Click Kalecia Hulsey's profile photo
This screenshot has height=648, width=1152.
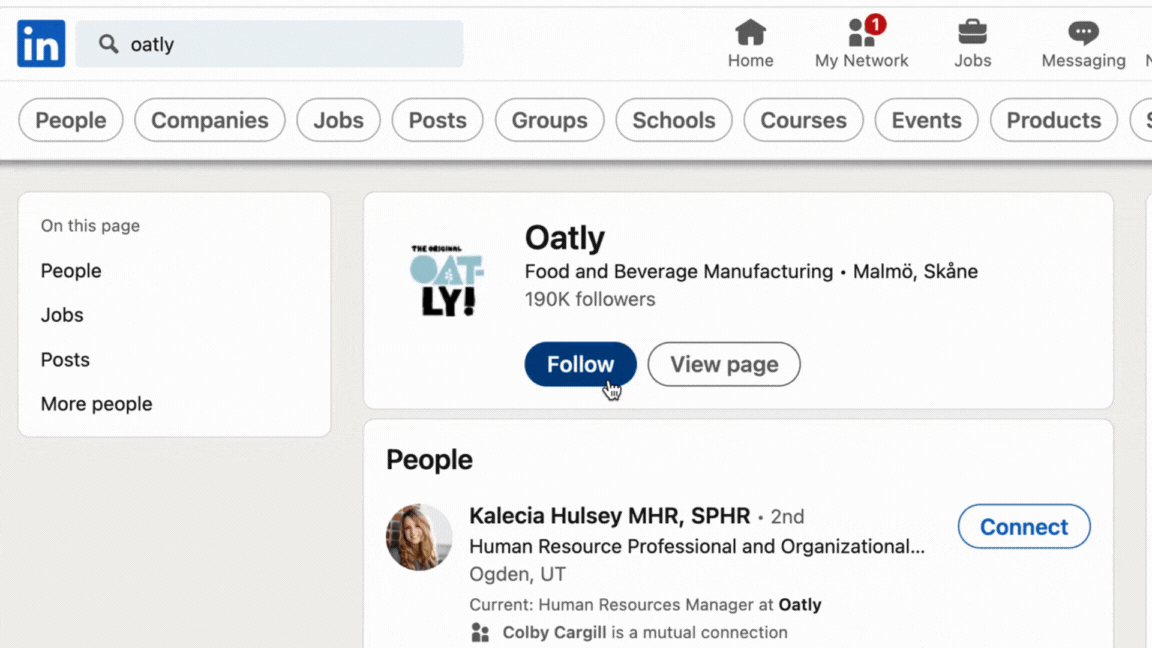click(419, 537)
